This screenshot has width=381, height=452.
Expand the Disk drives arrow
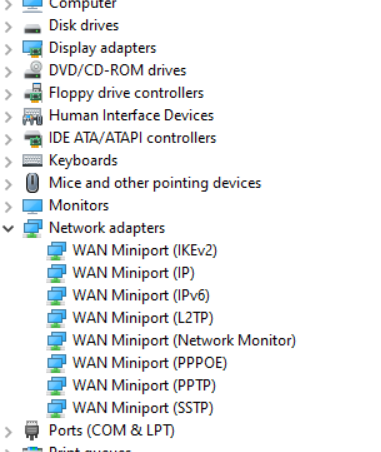[8, 27]
